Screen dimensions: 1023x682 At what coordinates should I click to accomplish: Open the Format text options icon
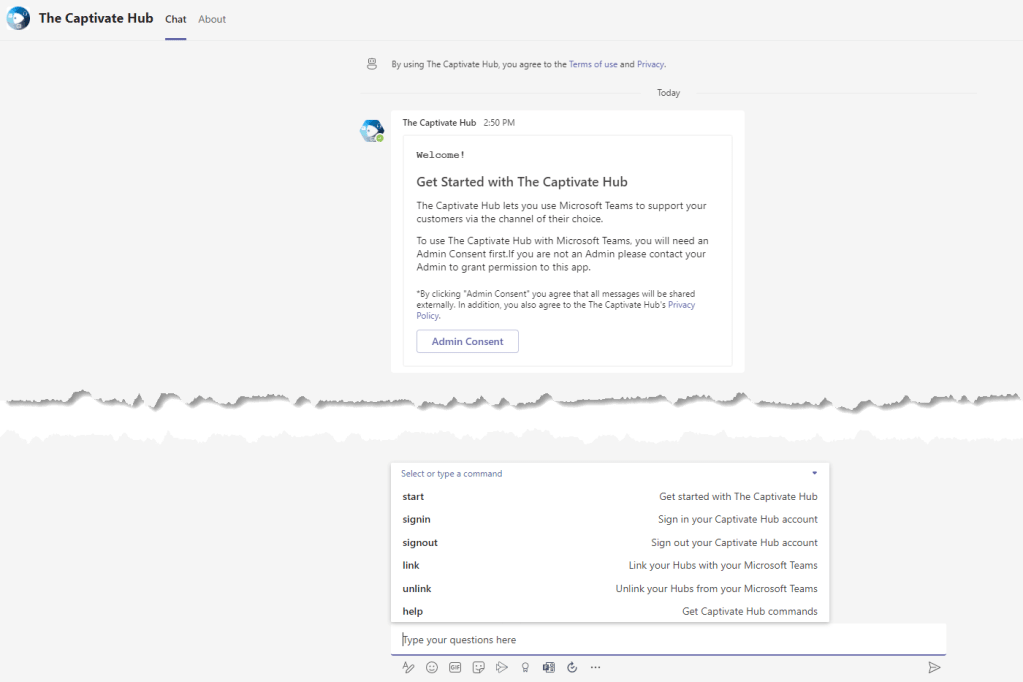click(407, 667)
